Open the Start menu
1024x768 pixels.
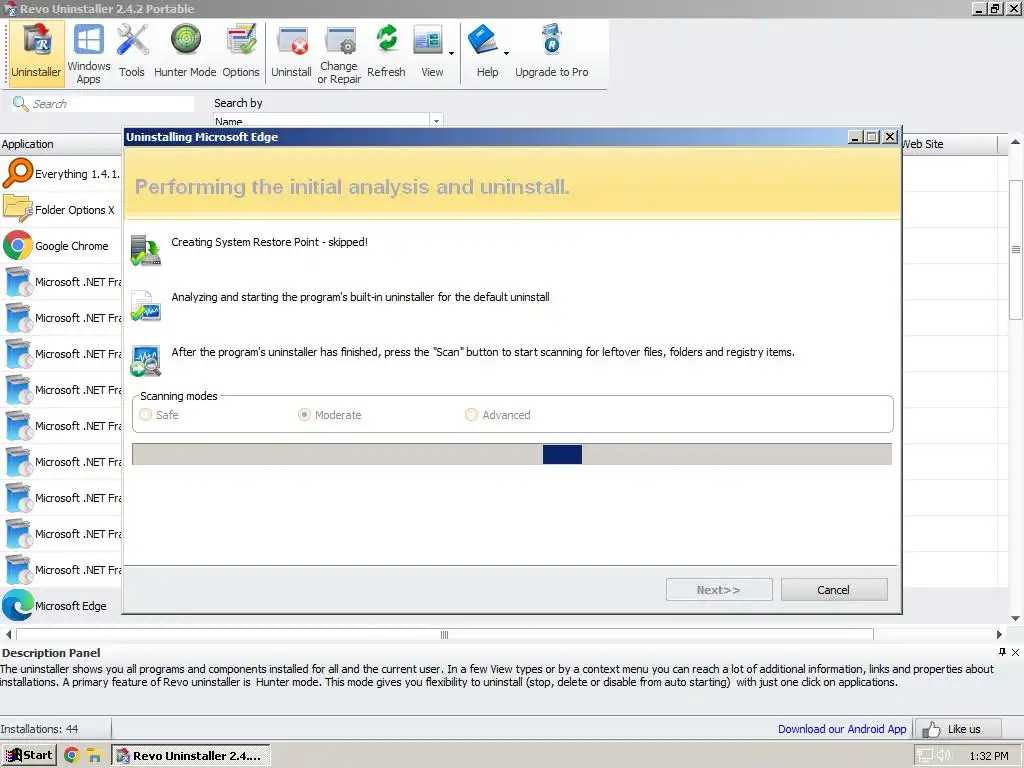tap(29, 756)
